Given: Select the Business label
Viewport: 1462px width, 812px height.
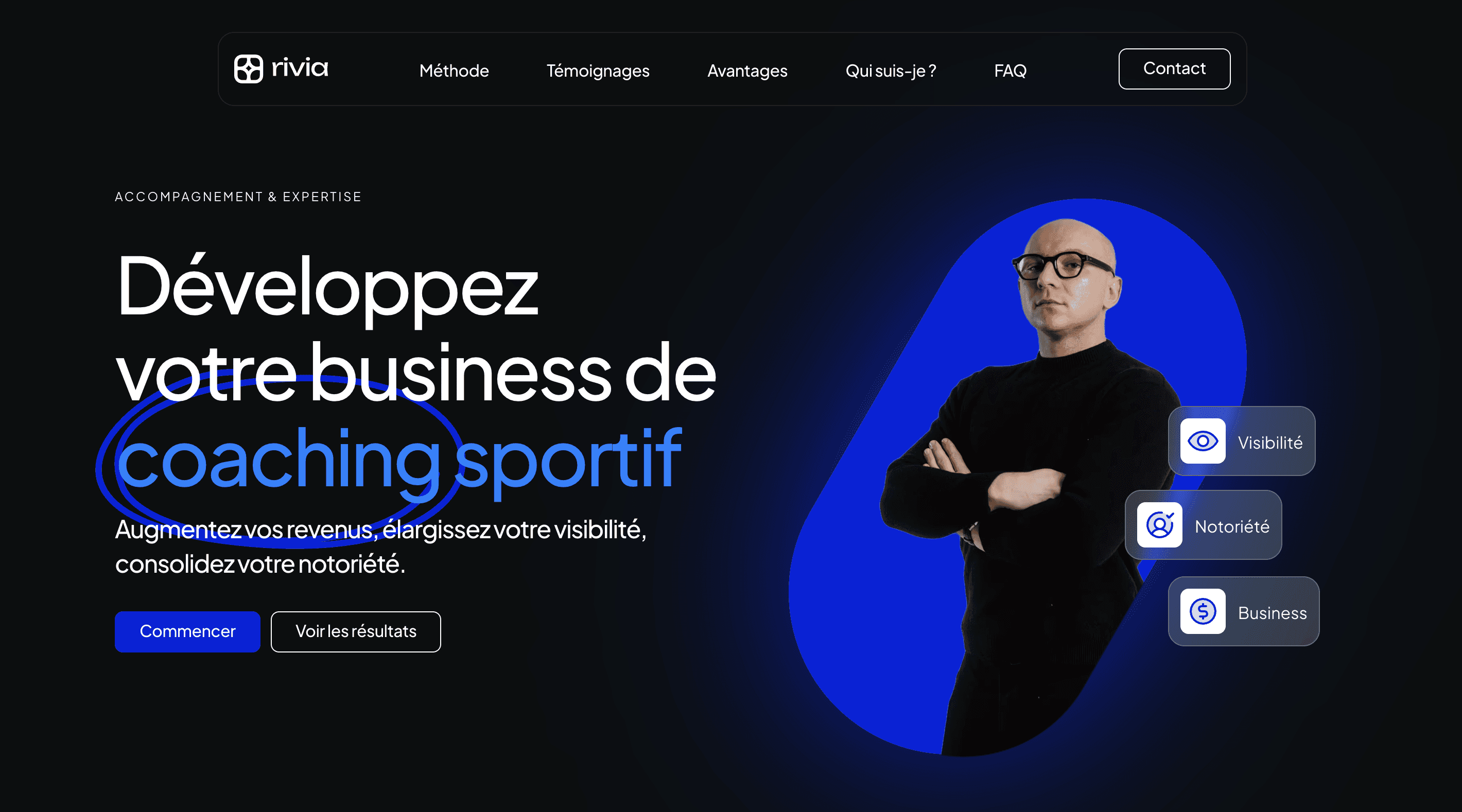Looking at the screenshot, I should tap(1272, 613).
